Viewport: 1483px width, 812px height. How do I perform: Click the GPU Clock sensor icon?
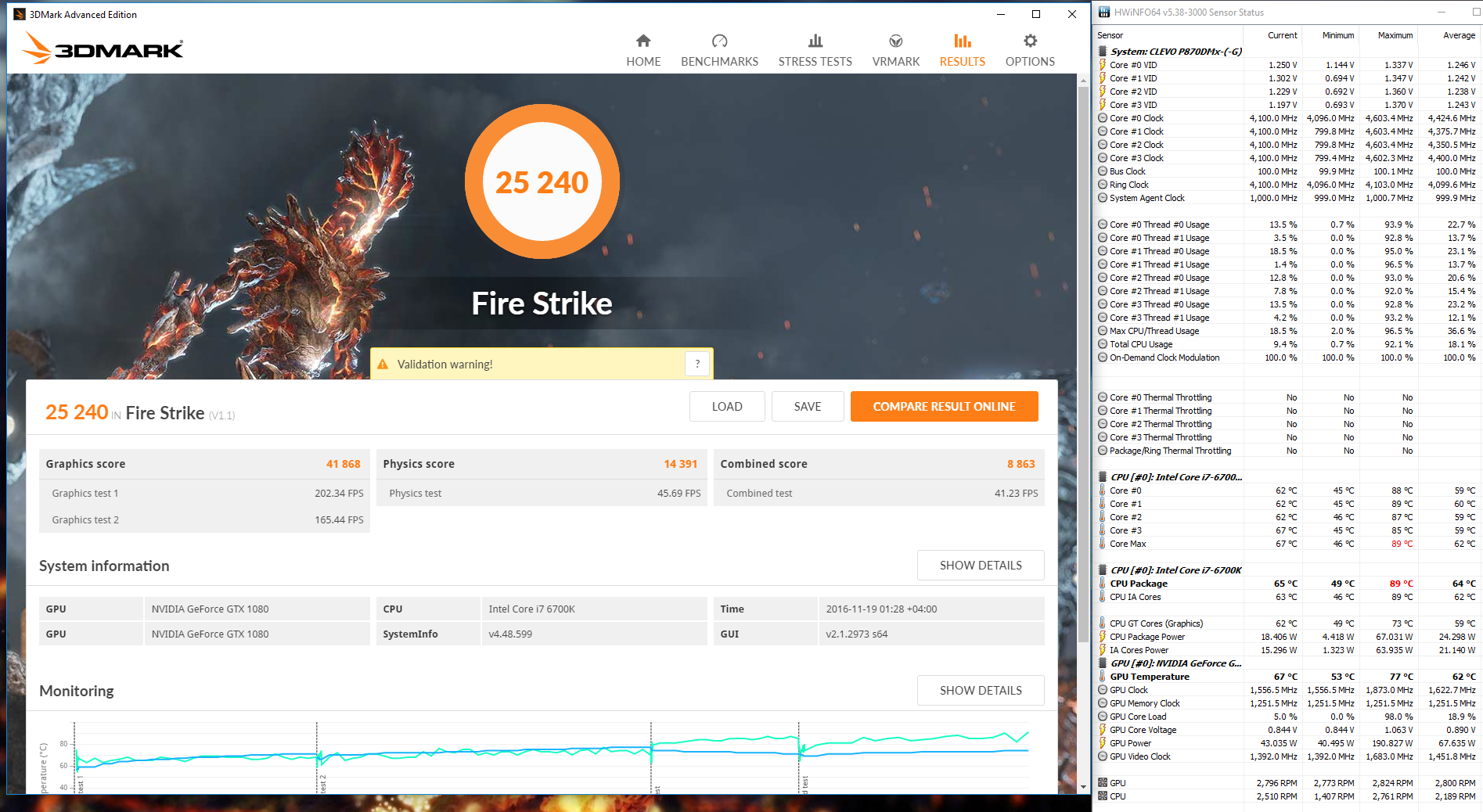coord(1103,690)
